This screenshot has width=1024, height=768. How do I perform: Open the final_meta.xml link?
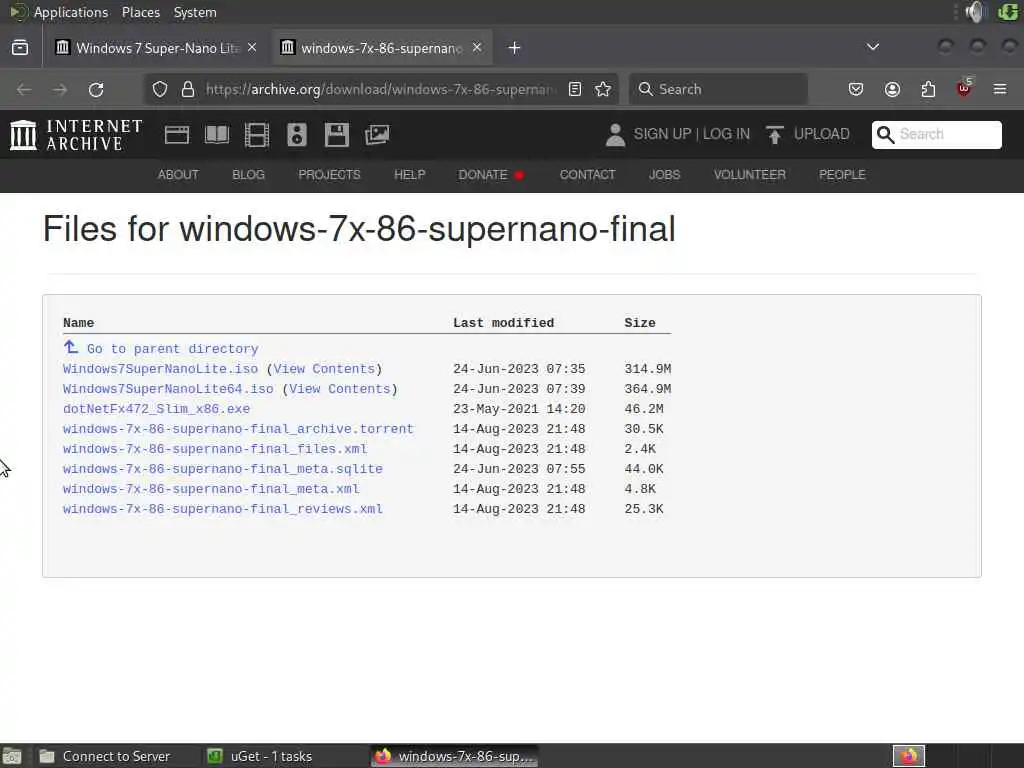211,489
